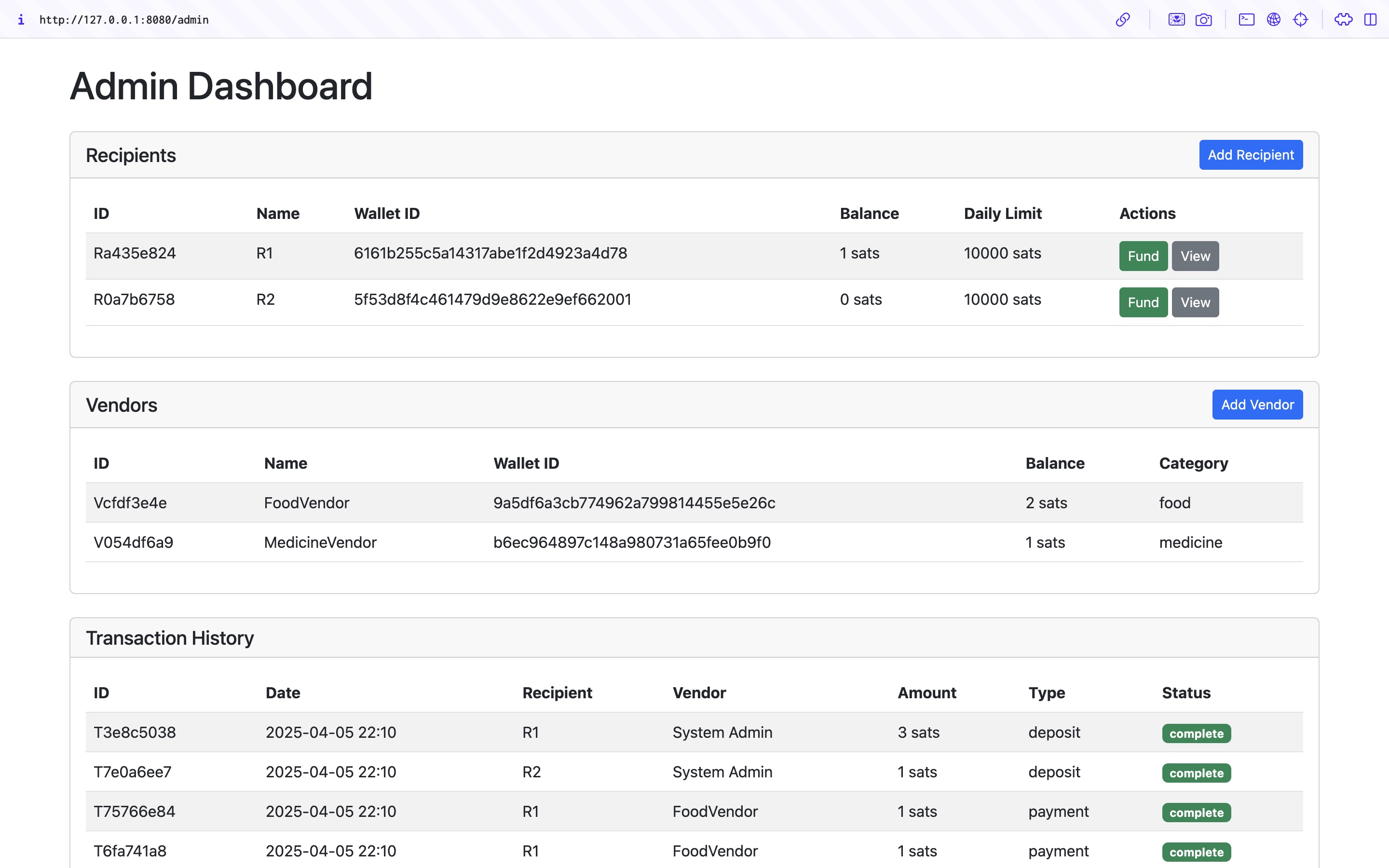Click the Transaction History section header
The image size is (1389, 868).
pyautogui.click(x=170, y=638)
